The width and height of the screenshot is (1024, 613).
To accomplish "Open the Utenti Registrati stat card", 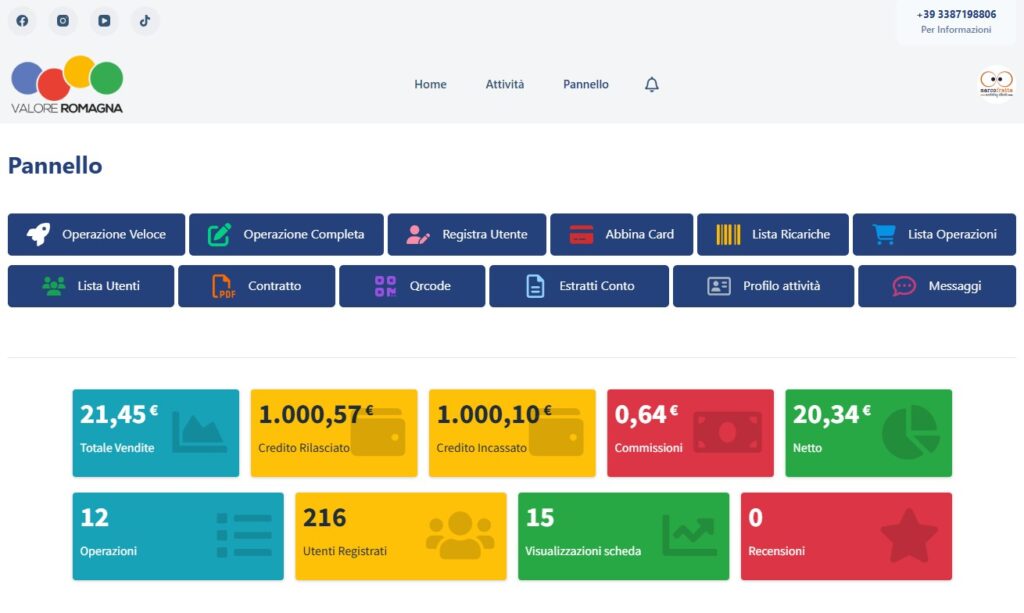I will pos(400,536).
